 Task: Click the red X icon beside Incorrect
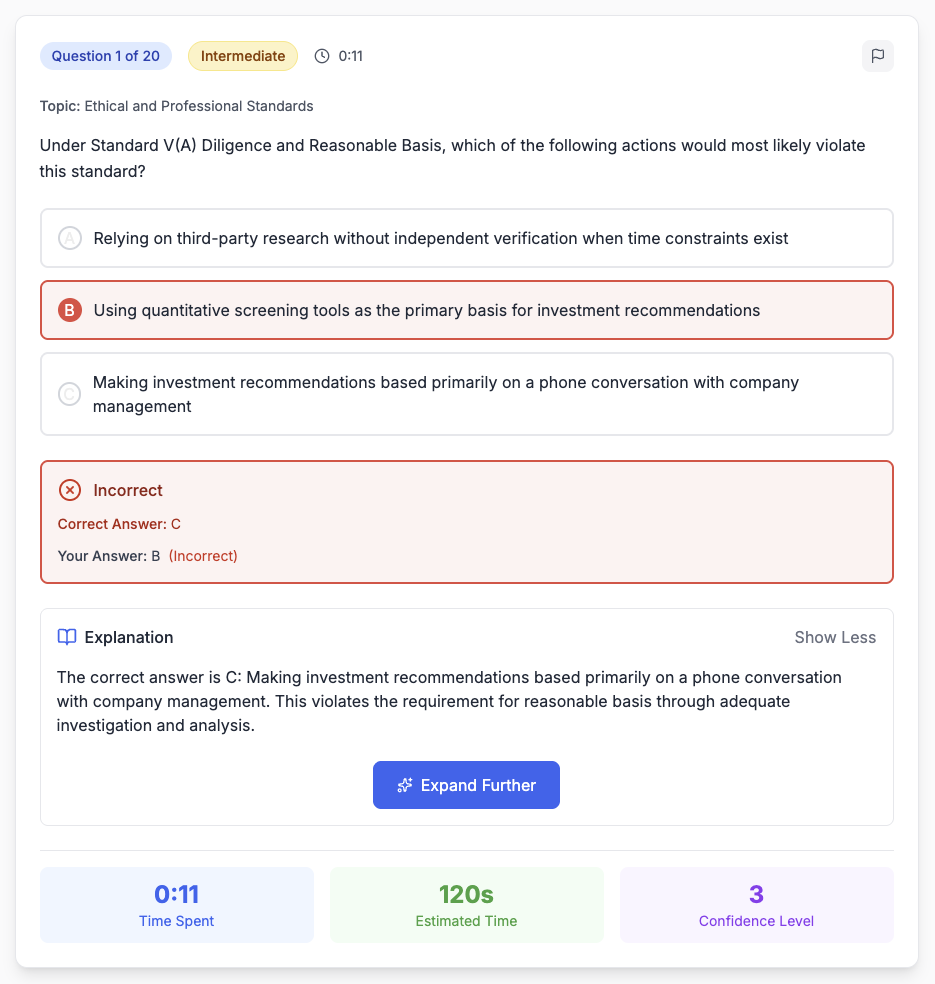click(x=69, y=490)
